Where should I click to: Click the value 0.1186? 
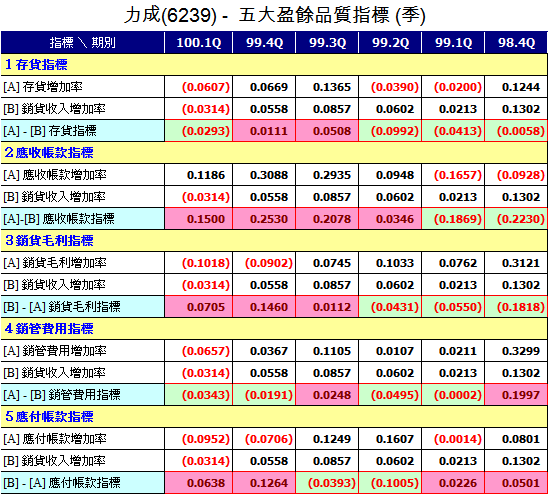[206, 175]
